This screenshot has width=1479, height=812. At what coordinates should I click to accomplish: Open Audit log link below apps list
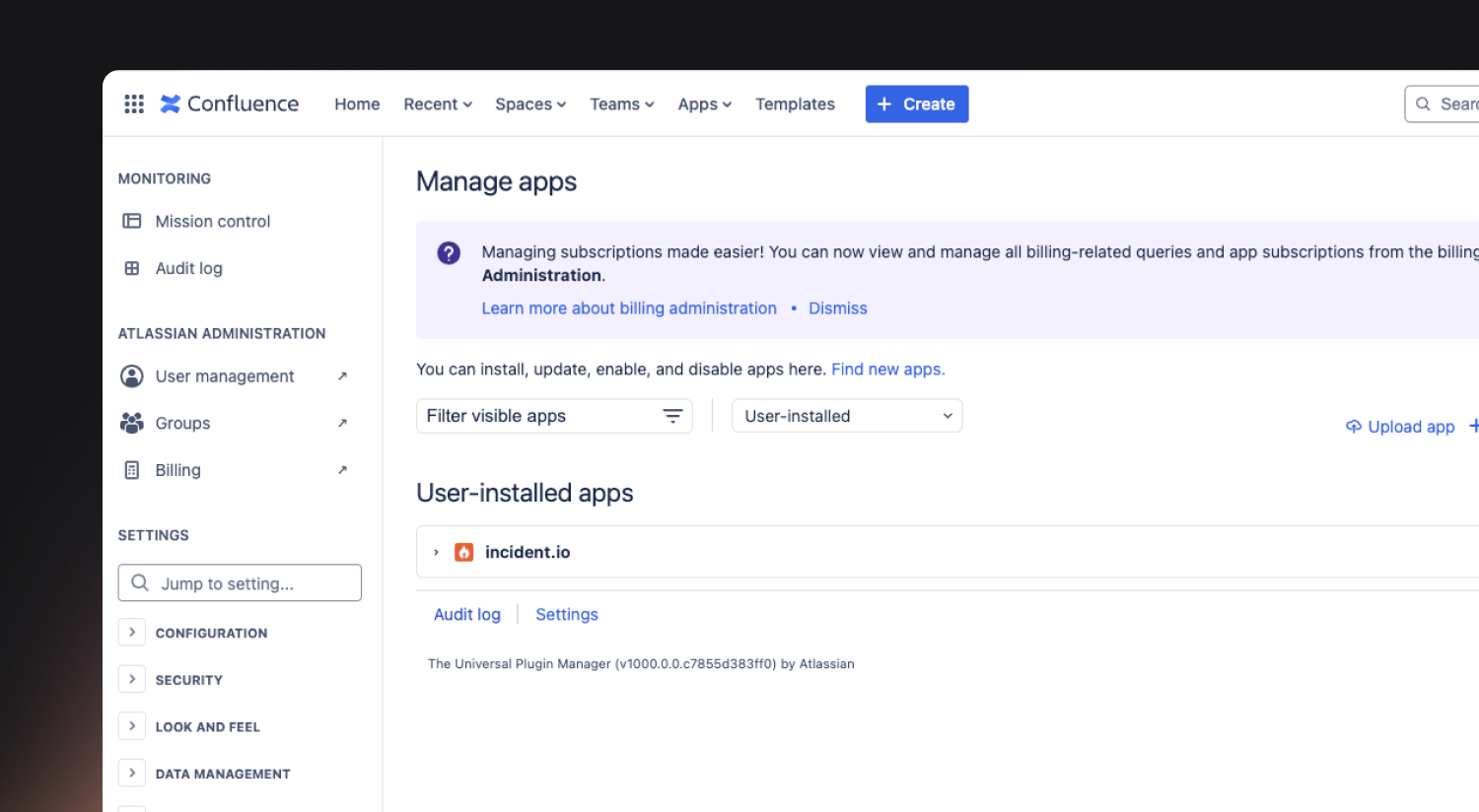click(467, 614)
